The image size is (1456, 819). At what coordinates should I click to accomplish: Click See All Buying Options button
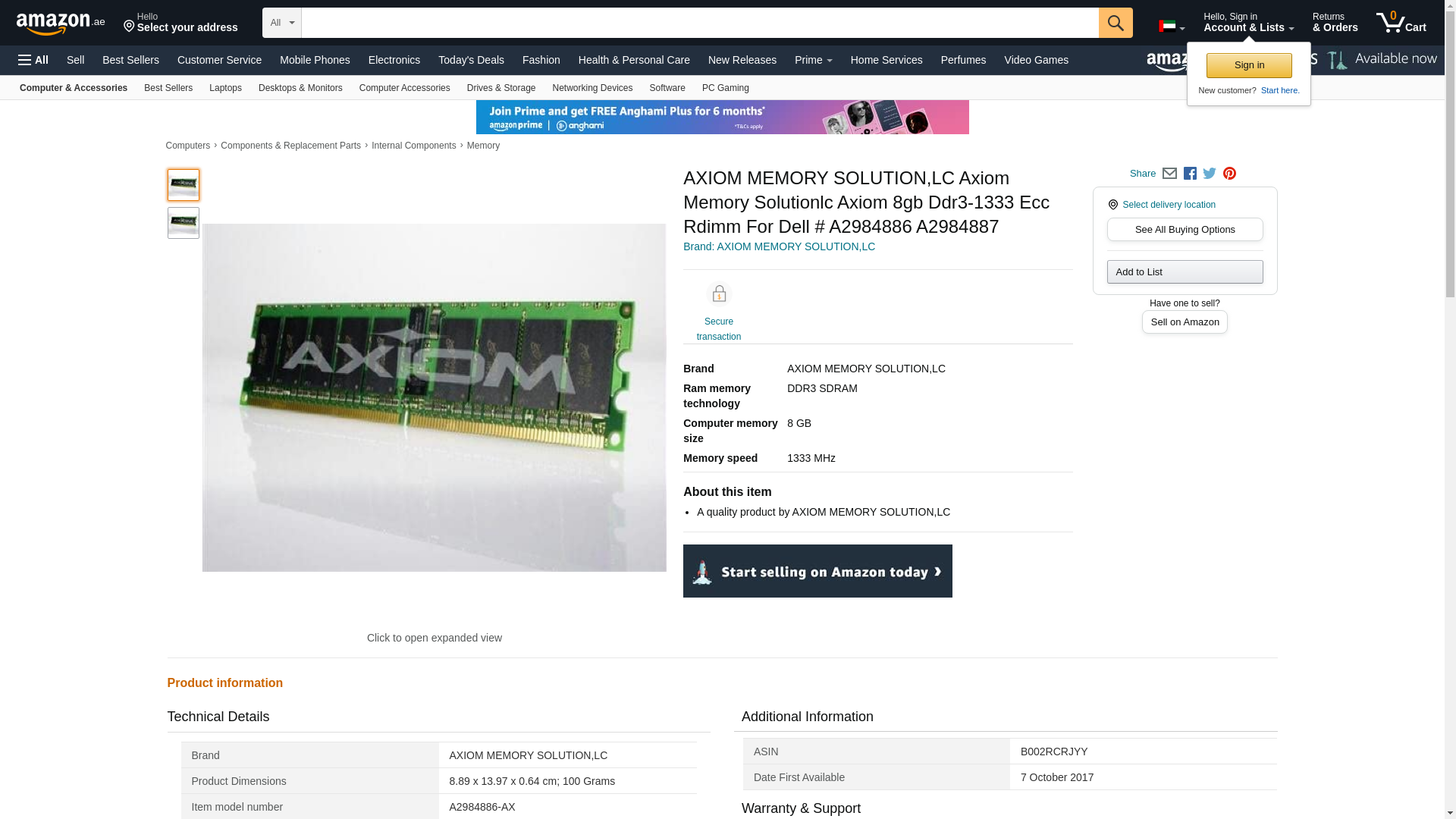[x=1185, y=230]
